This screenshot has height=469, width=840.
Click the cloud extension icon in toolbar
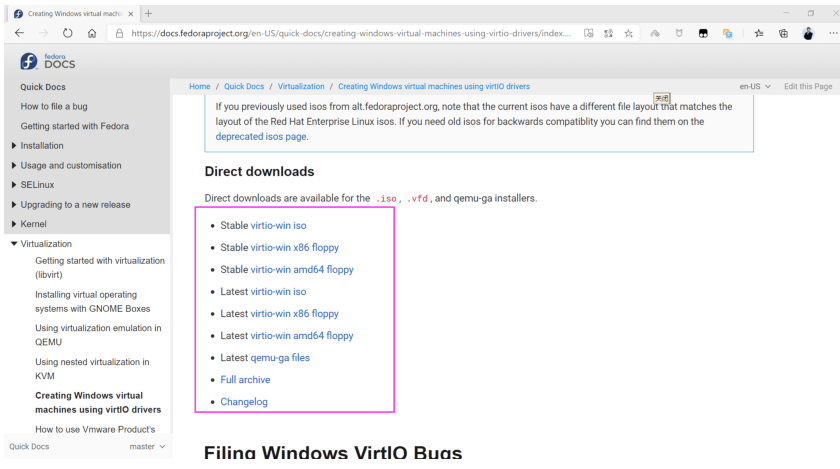point(655,33)
